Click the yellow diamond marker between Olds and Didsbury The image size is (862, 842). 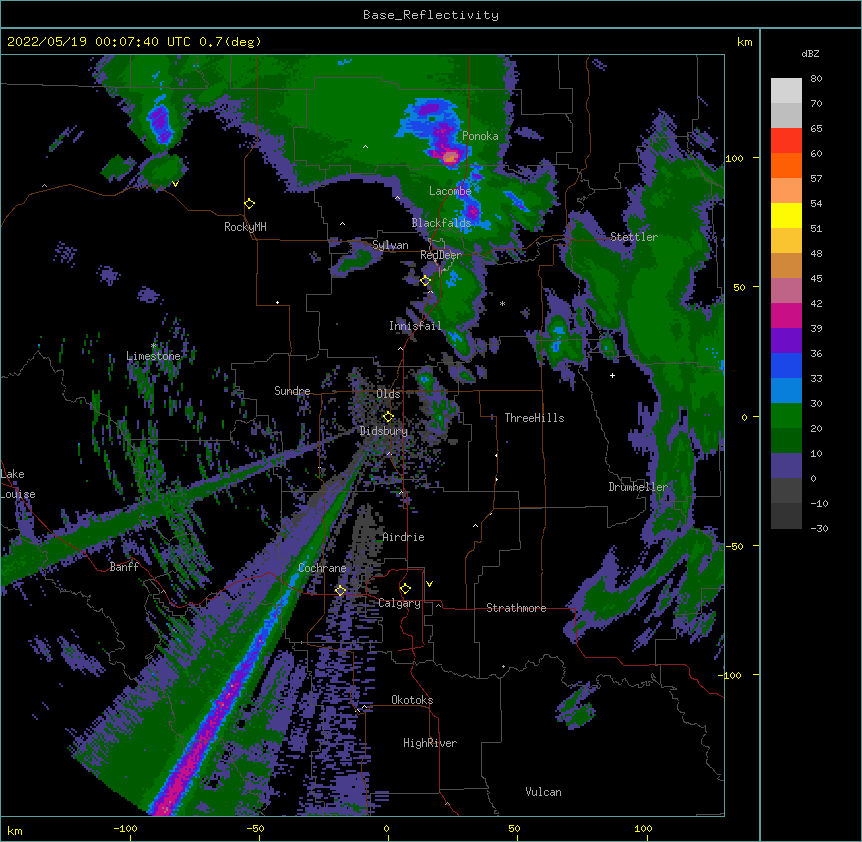(388, 416)
